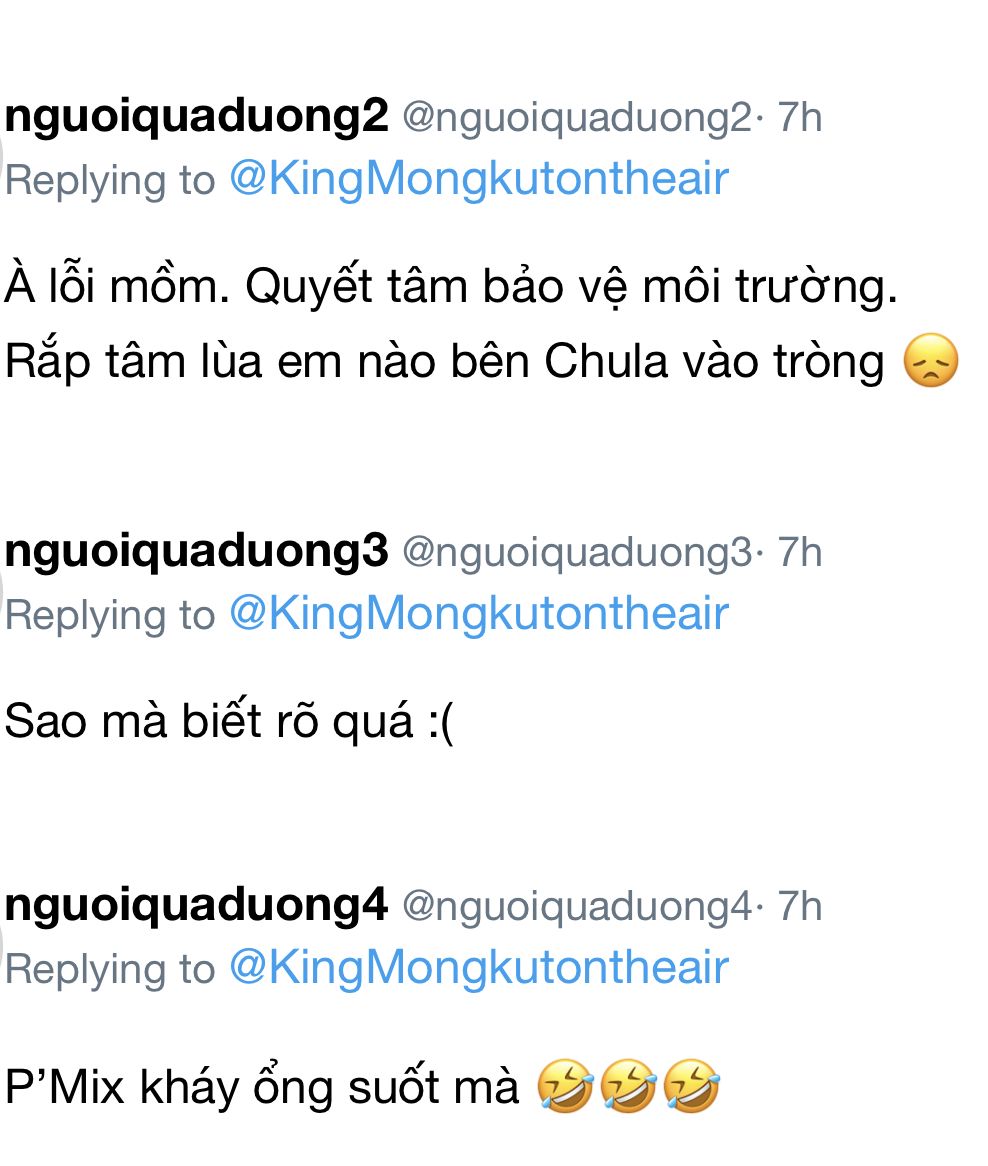Open nguoiquaduong3's profile via display name
The width and height of the screenshot is (988, 1166).
tap(196, 552)
